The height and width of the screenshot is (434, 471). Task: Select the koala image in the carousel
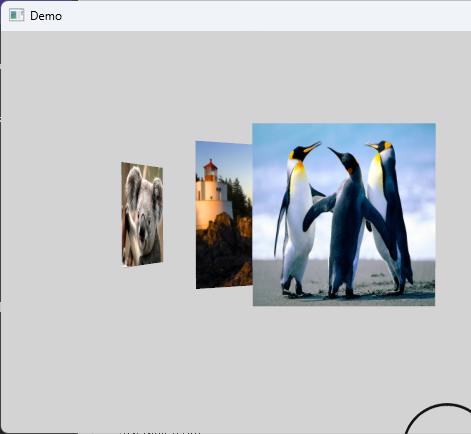click(142, 214)
